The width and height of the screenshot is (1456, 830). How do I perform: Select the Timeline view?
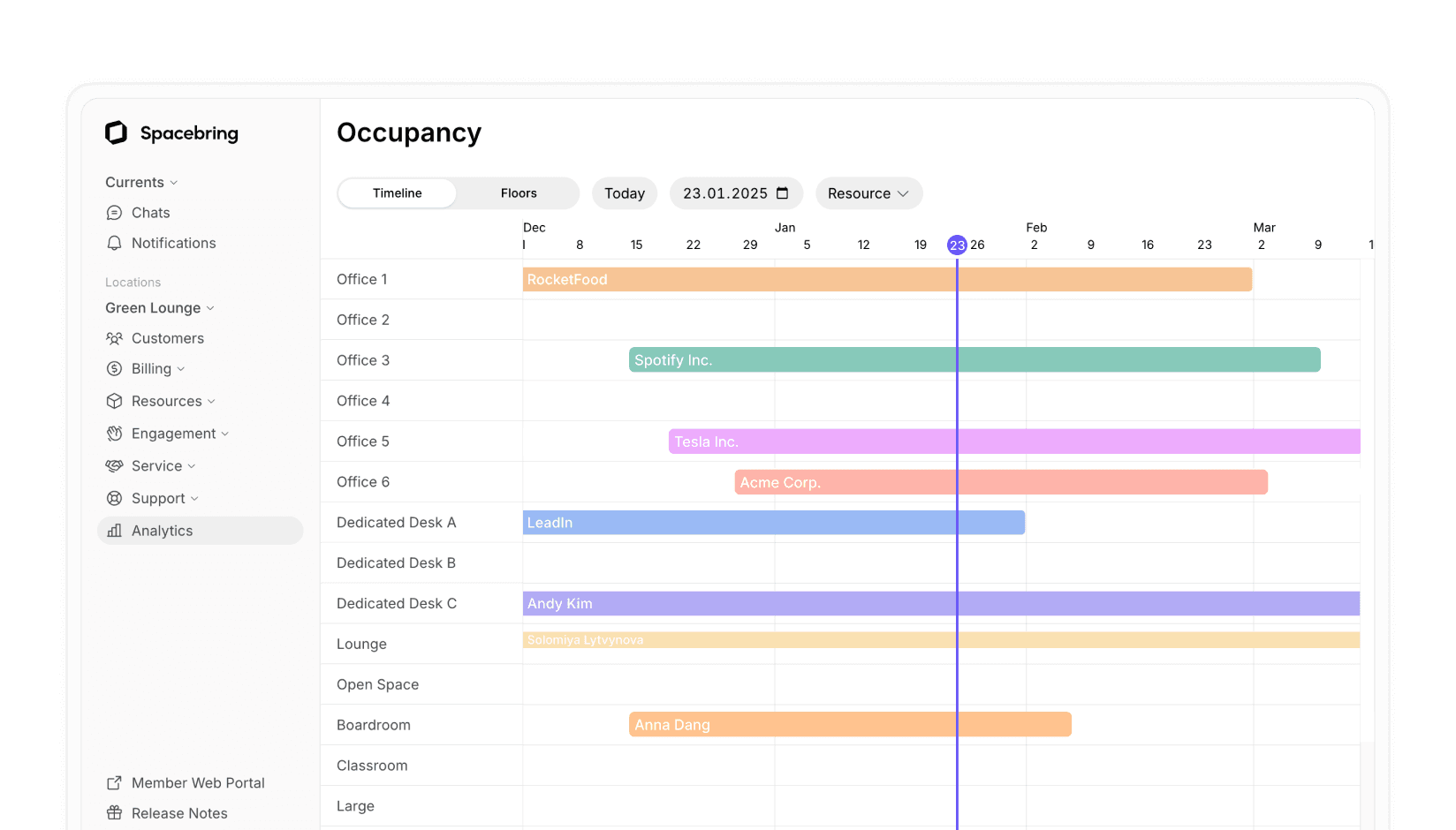[x=397, y=192]
